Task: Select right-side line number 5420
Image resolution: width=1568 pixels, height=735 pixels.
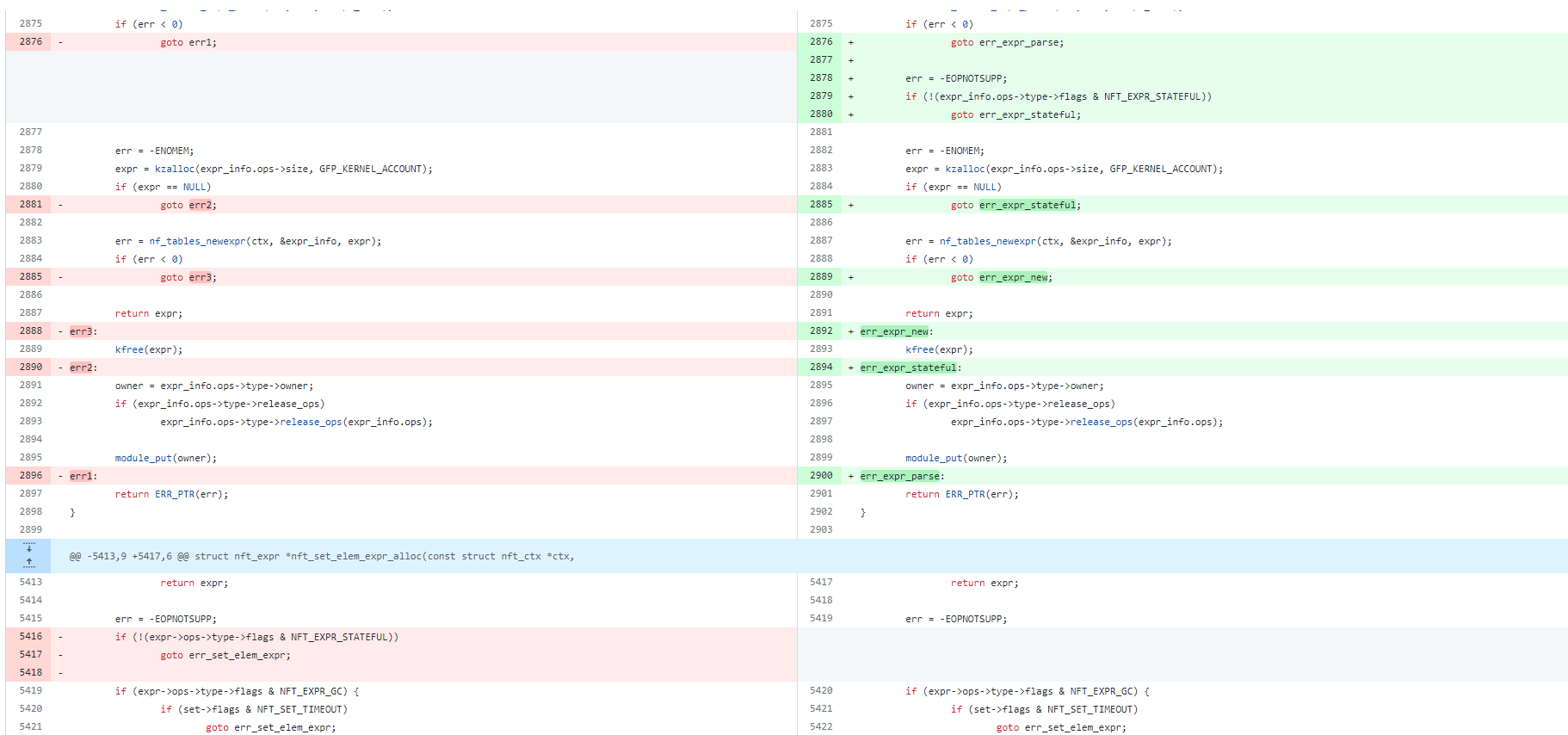Action: pos(821,690)
